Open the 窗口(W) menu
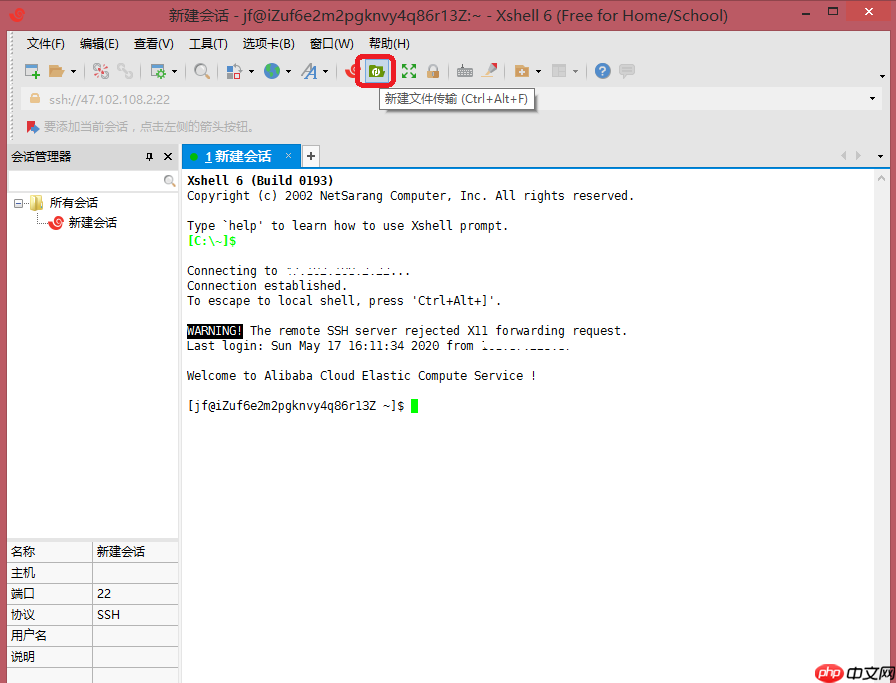This screenshot has height=683, width=896. pyautogui.click(x=331, y=44)
